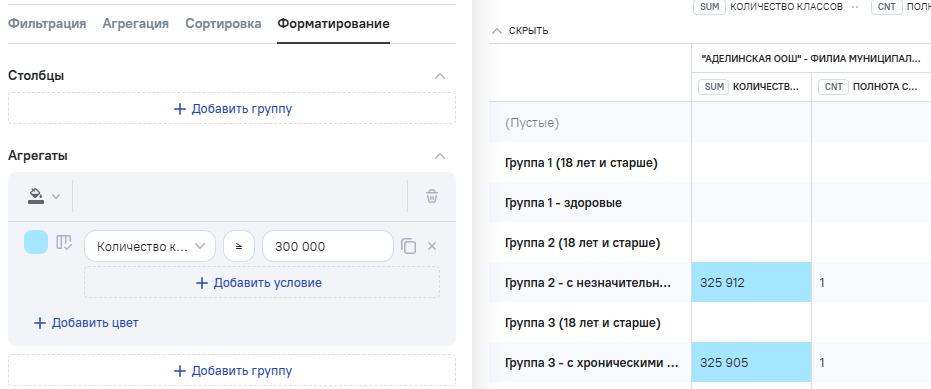Edit the 300 000 value field
This screenshot has width=931, height=389.
coord(328,246)
